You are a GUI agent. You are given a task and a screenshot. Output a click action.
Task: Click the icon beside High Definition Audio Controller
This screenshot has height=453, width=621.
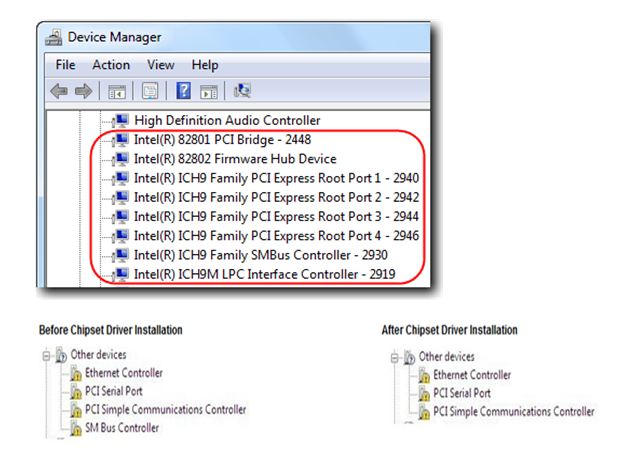(x=120, y=120)
